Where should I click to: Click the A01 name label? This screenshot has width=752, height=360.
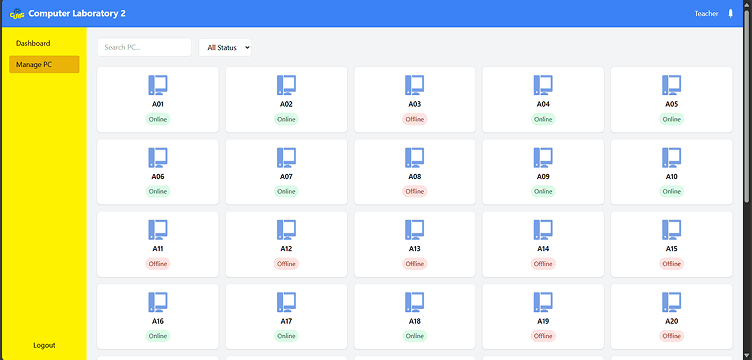point(158,104)
